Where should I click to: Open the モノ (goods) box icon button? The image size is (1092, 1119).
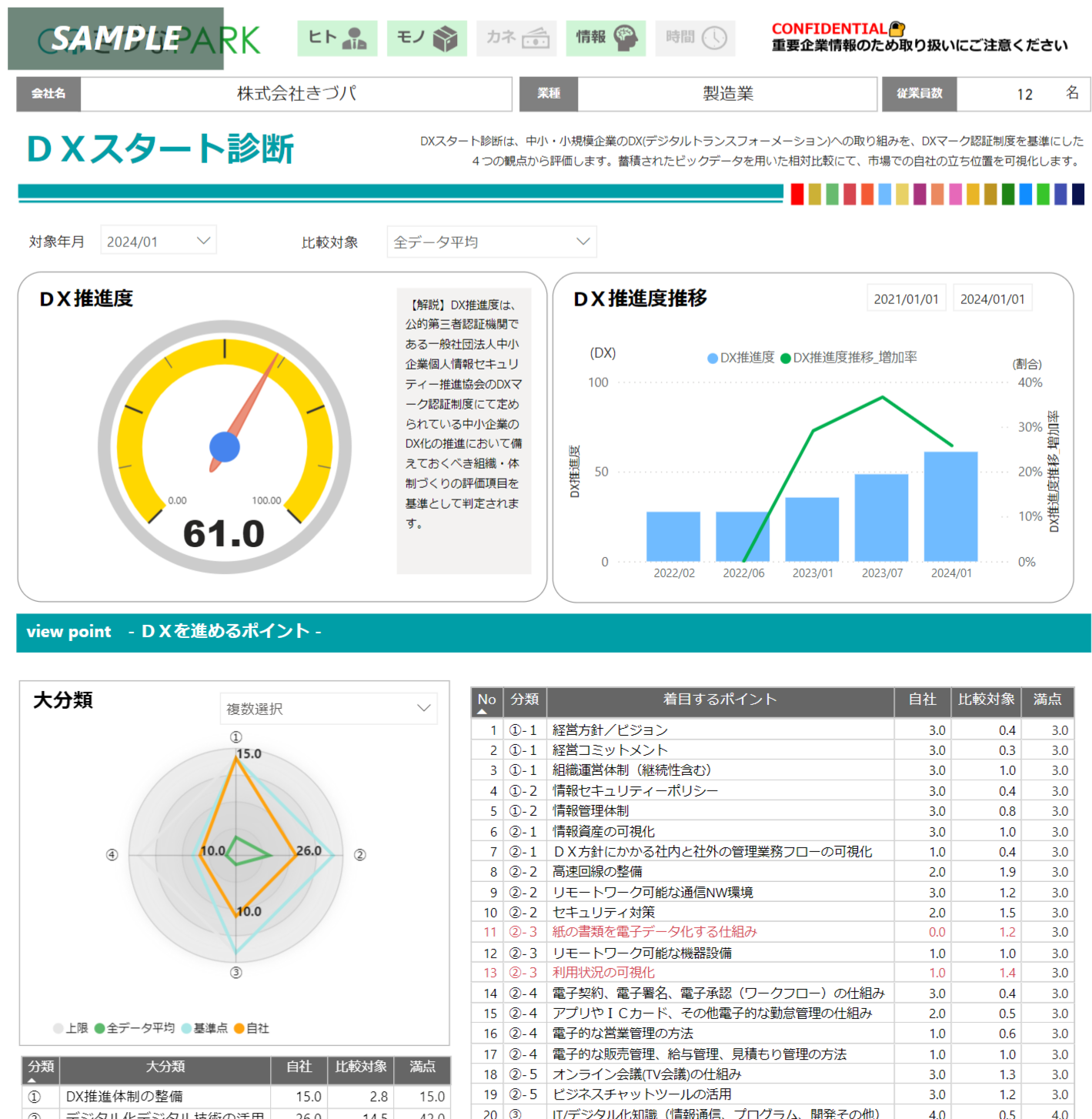pos(427,38)
